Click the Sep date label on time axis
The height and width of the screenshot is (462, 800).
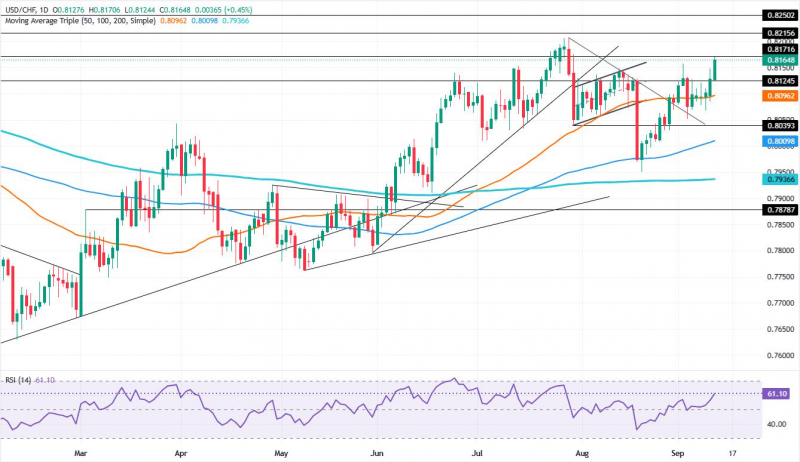tap(677, 453)
